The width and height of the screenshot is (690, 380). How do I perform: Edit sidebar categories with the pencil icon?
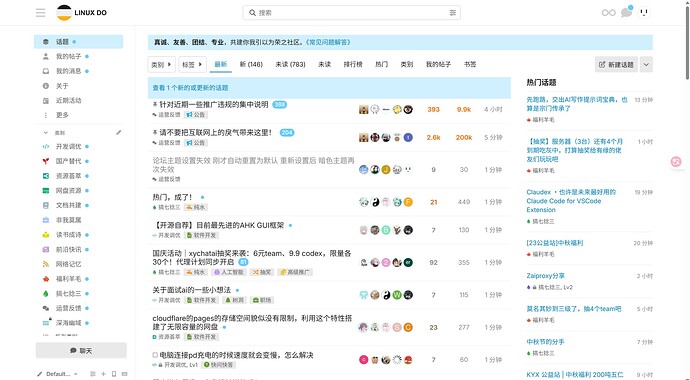click(118, 132)
